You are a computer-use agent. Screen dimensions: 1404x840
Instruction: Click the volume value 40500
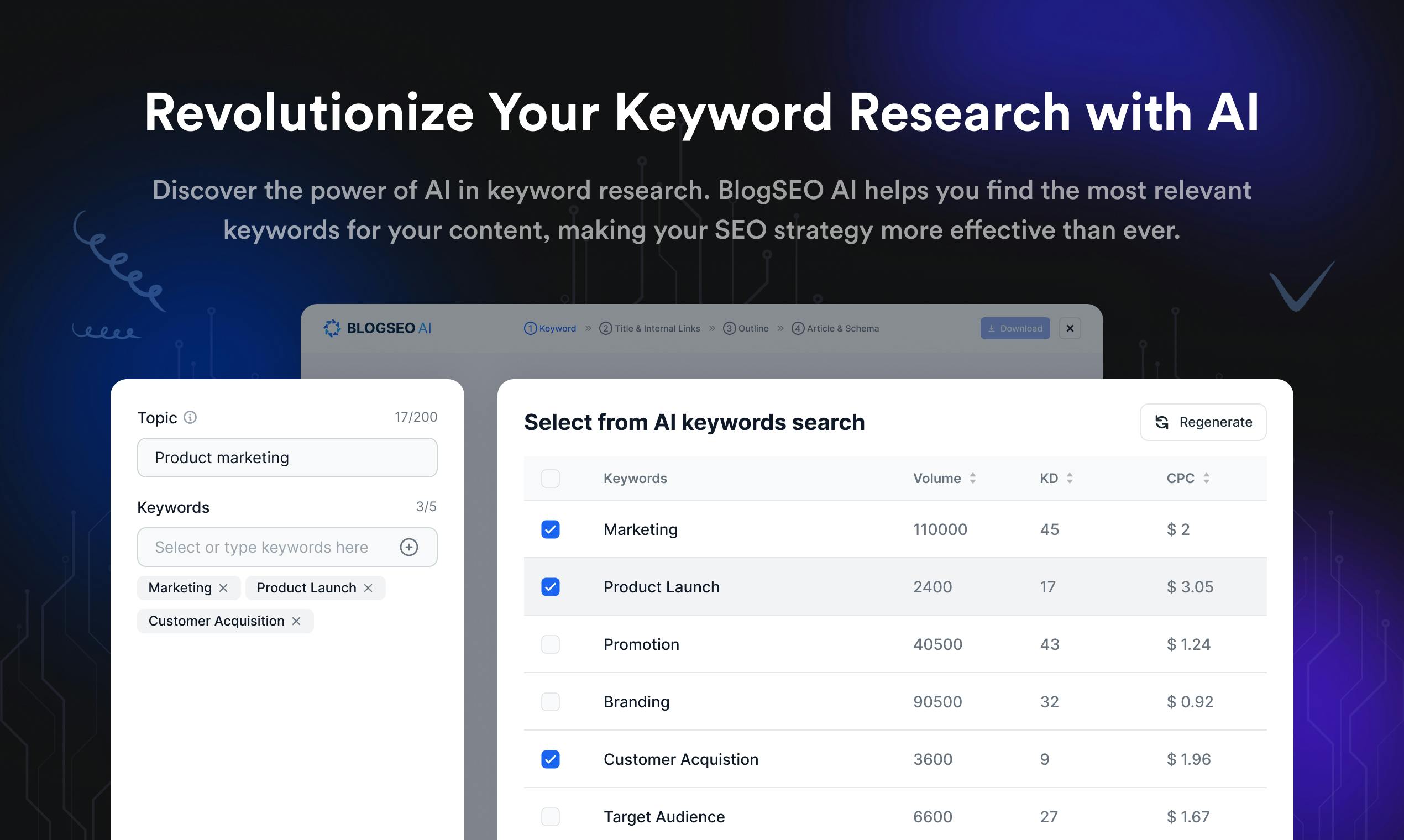pyautogui.click(x=937, y=644)
